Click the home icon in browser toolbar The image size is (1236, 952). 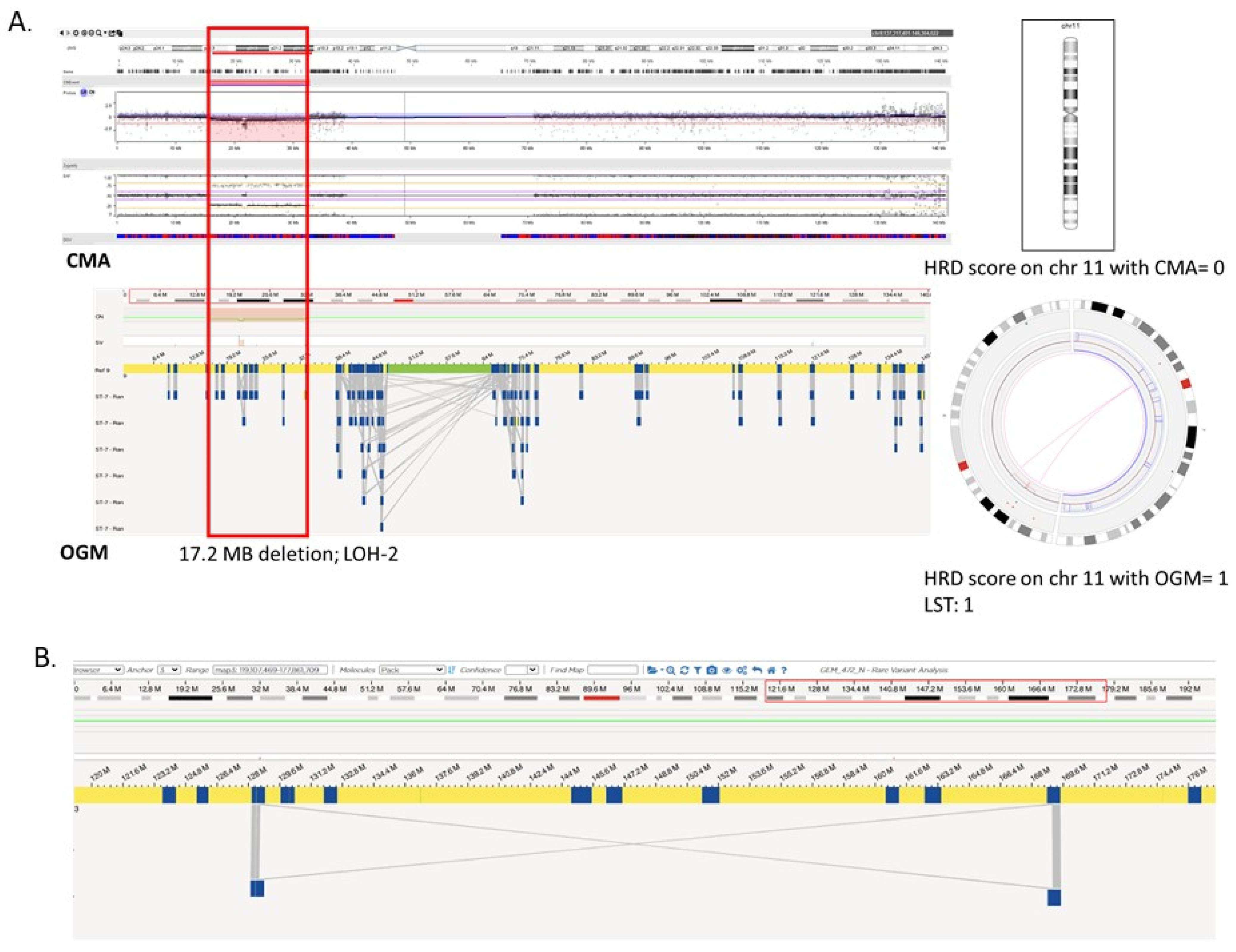tap(771, 670)
